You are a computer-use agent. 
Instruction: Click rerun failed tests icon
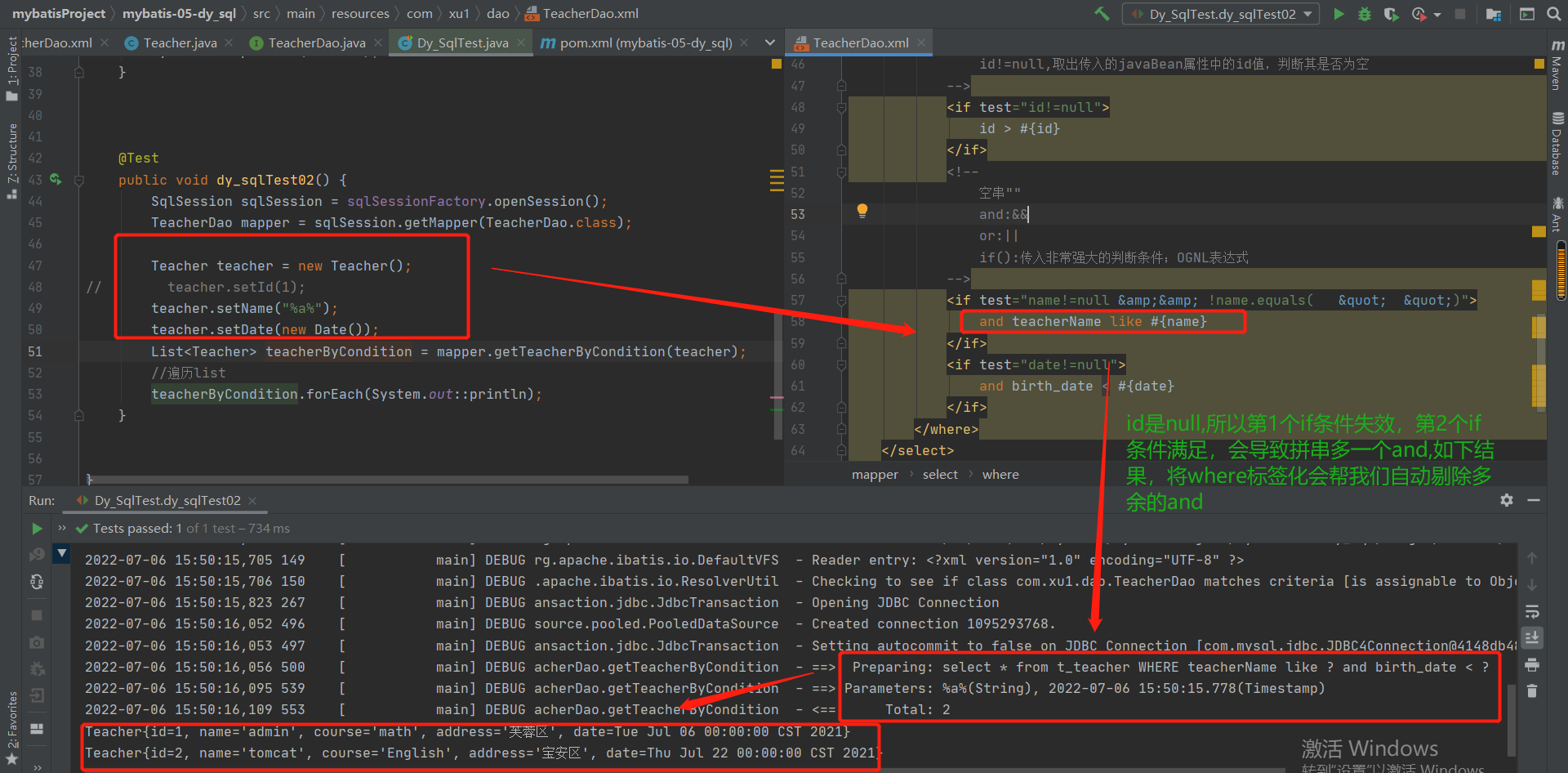(37, 555)
